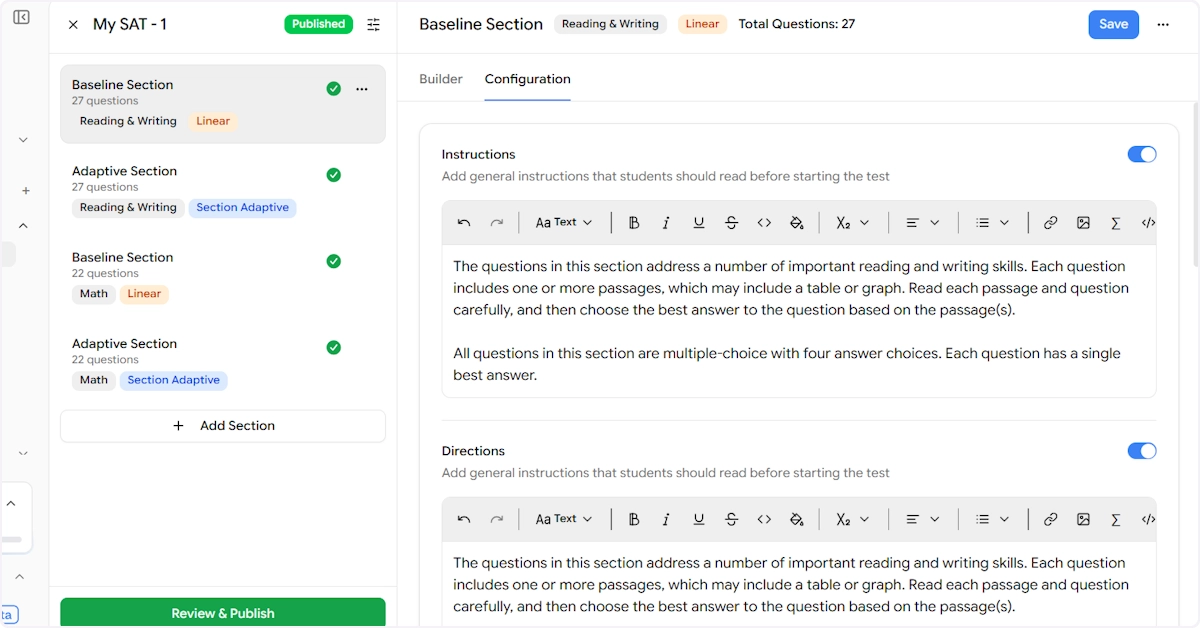Click strikethrough icon in Instructions toolbar
Image resolution: width=1200 pixels, height=628 pixels.
[x=731, y=223]
